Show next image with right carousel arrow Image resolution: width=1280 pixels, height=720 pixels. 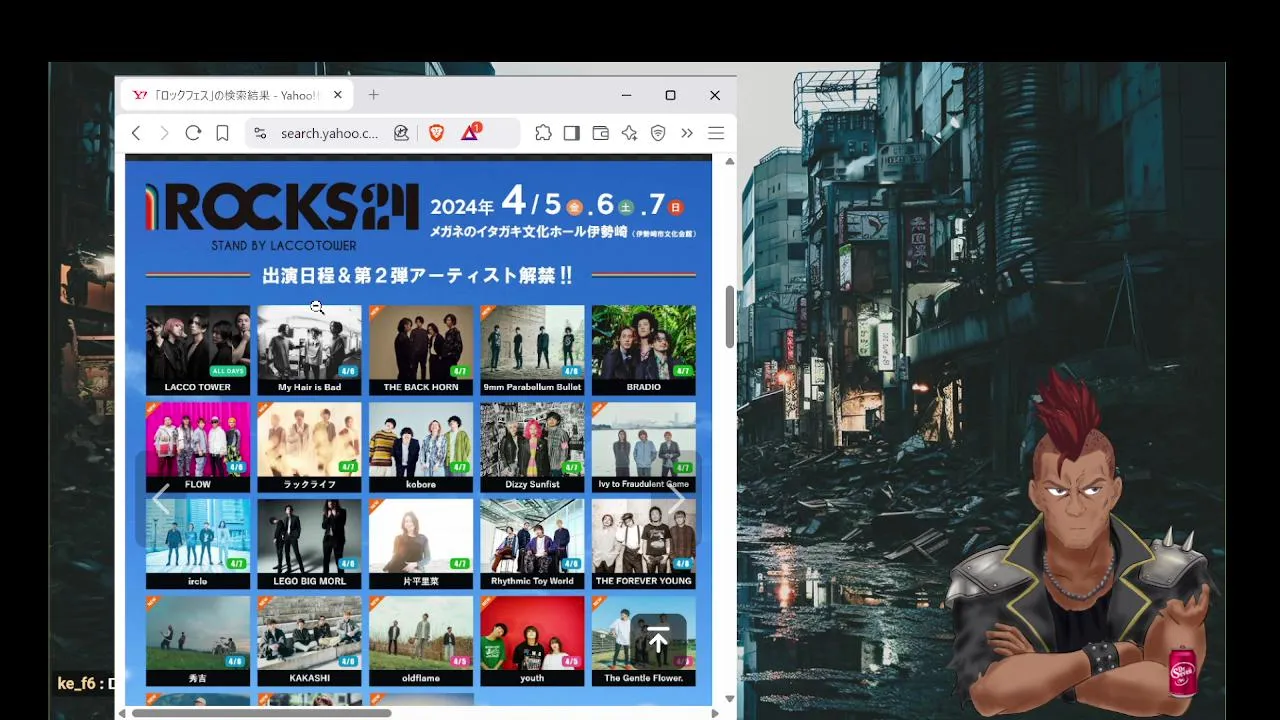pos(676,498)
